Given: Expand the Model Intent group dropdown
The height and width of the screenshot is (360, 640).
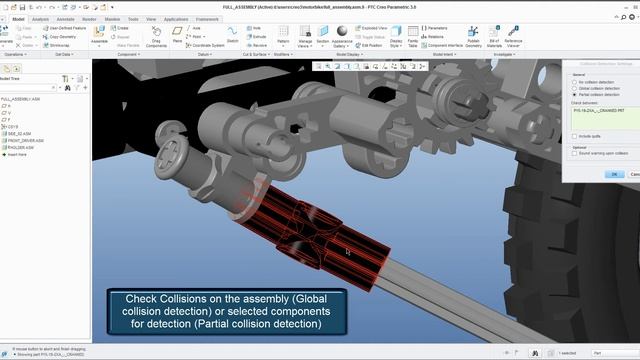Looking at the screenshot, I should [x=444, y=54].
